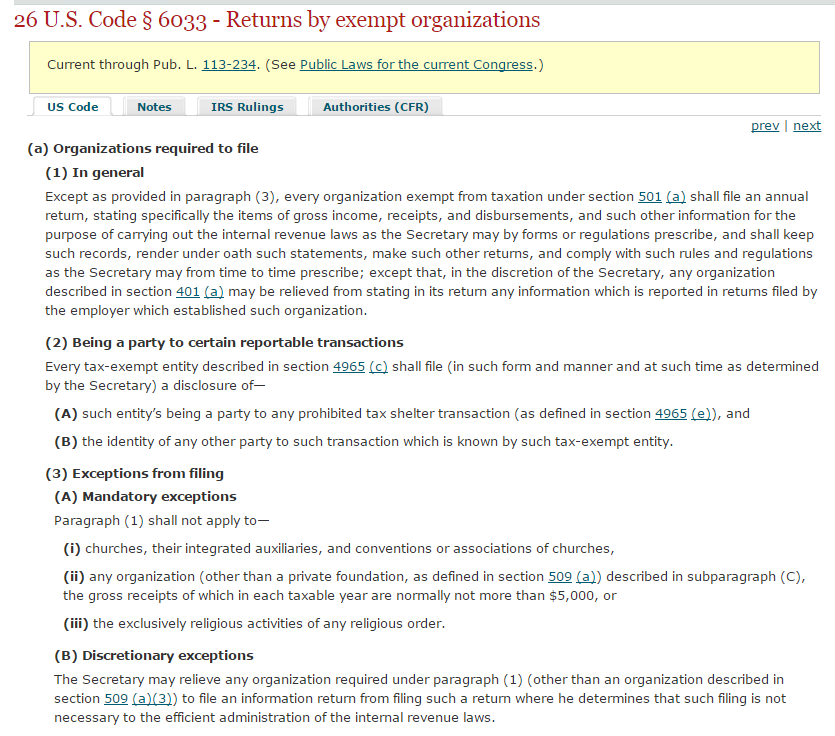Open the section 401 link
835x736 pixels.
[x=188, y=292]
